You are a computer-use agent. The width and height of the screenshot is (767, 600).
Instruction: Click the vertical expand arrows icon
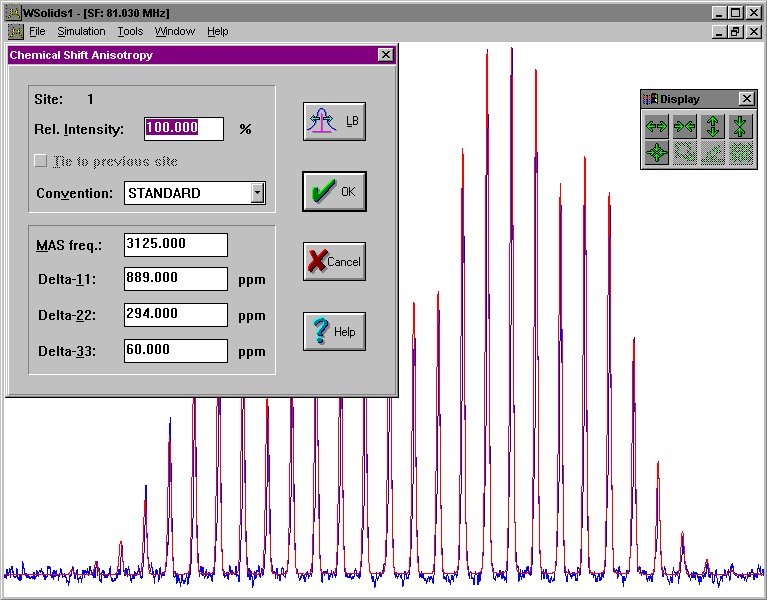pos(712,126)
